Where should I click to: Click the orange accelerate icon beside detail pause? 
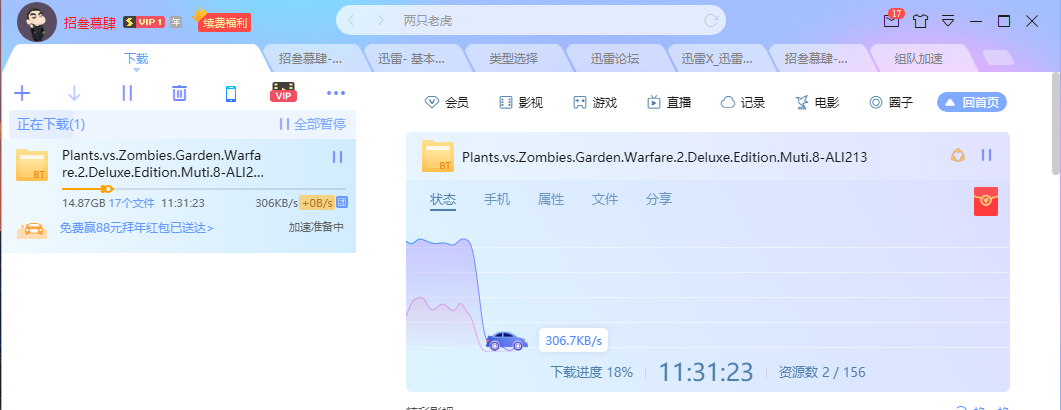coord(957,155)
